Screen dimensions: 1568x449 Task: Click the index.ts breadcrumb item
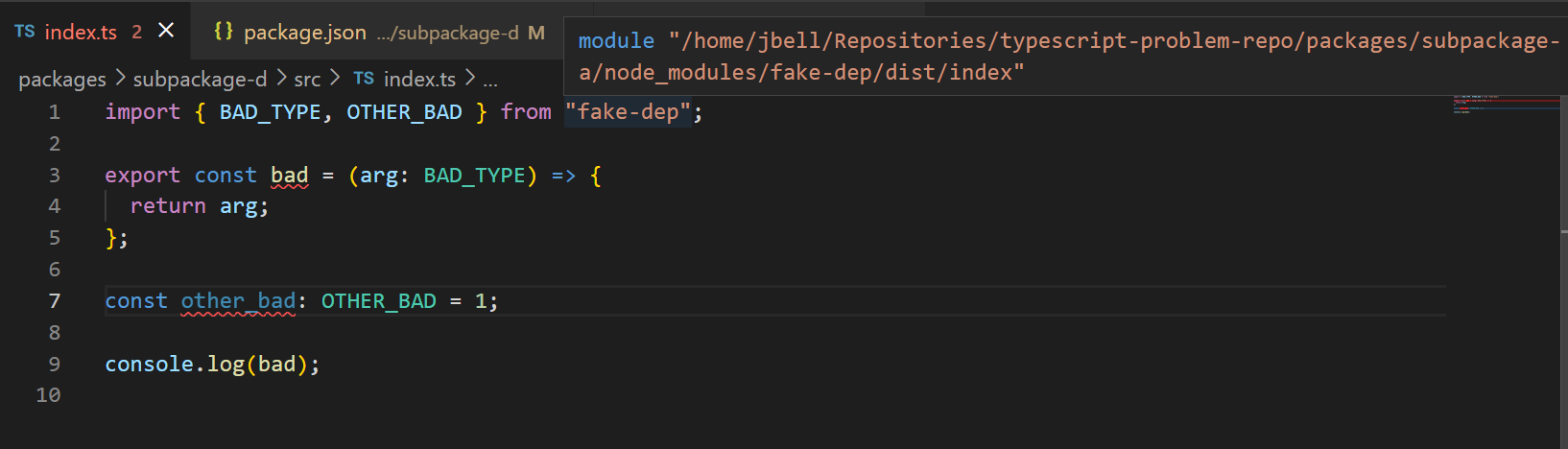coord(419,80)
